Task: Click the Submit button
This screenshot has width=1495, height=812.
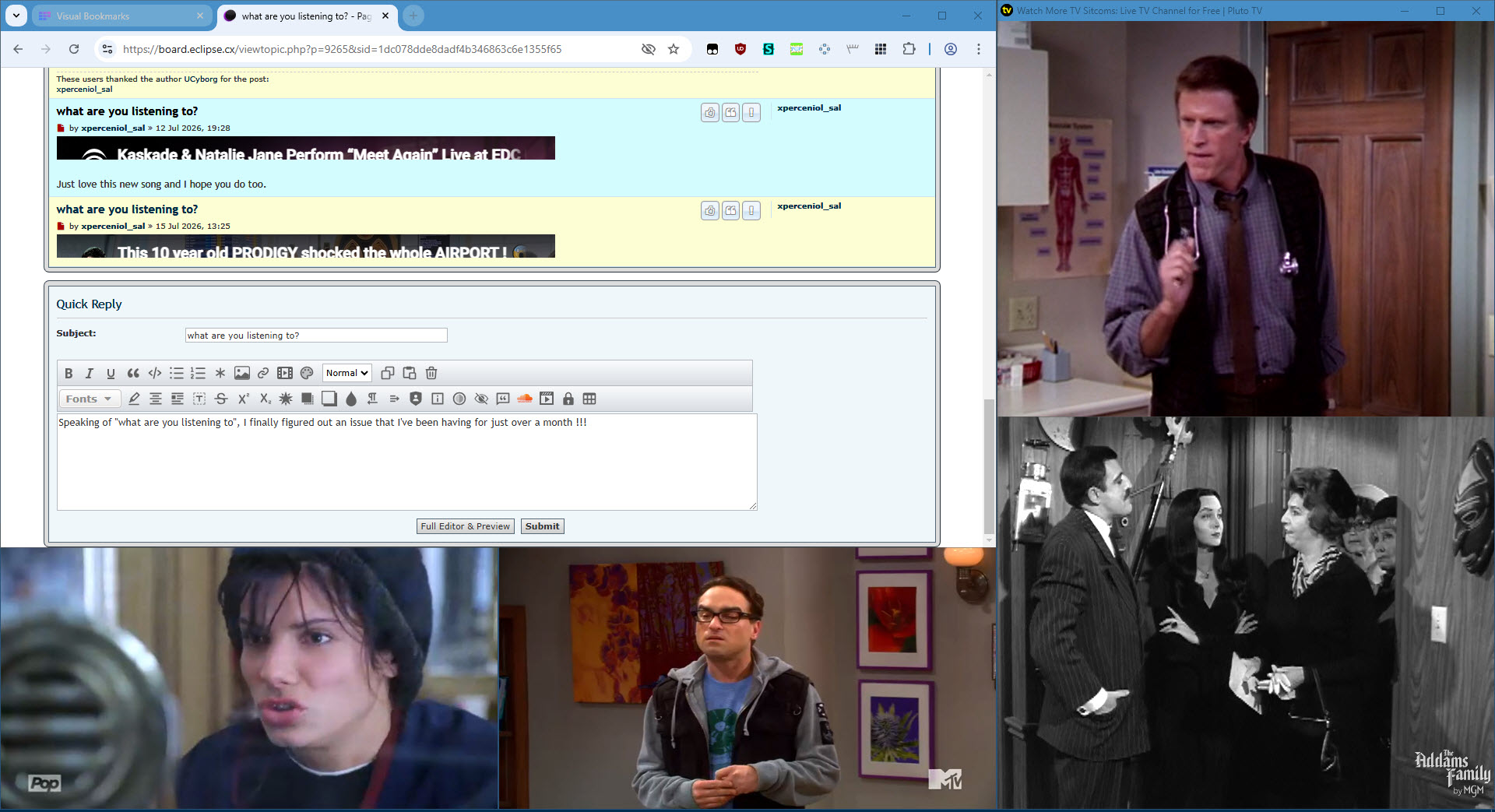Action: click(x=542, y=526)
